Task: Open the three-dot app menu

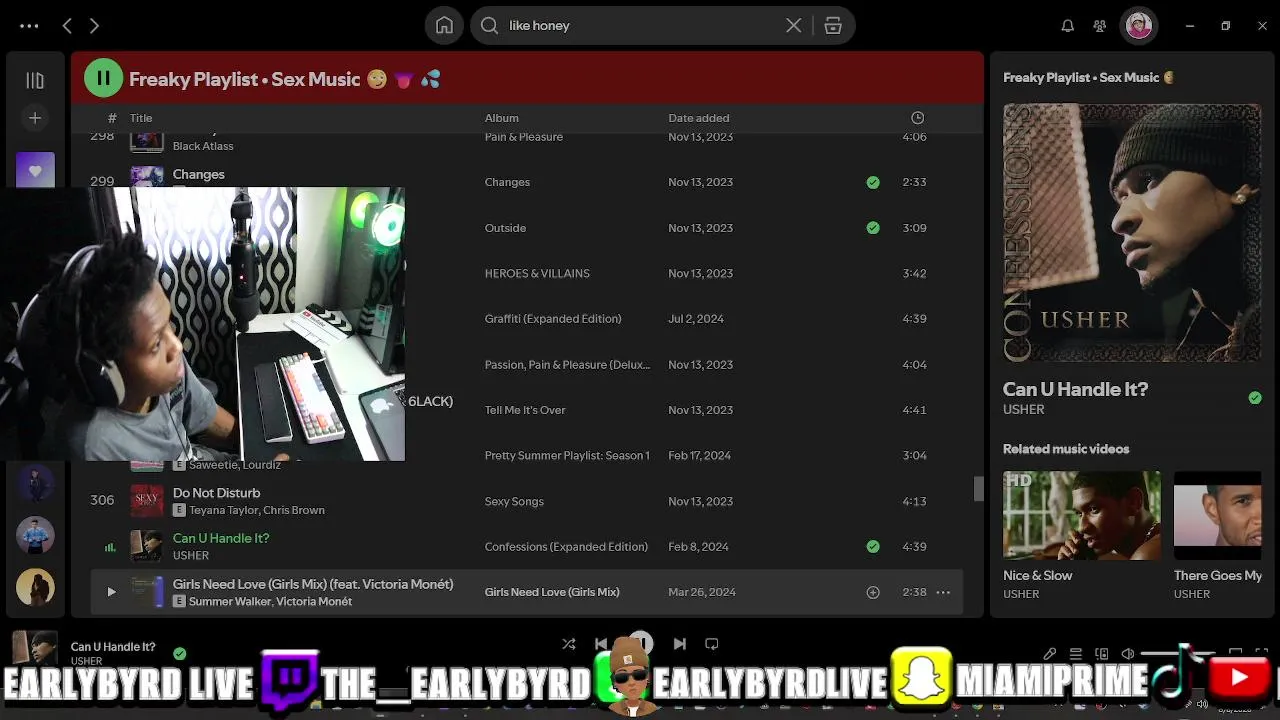Action: [29, 26]
